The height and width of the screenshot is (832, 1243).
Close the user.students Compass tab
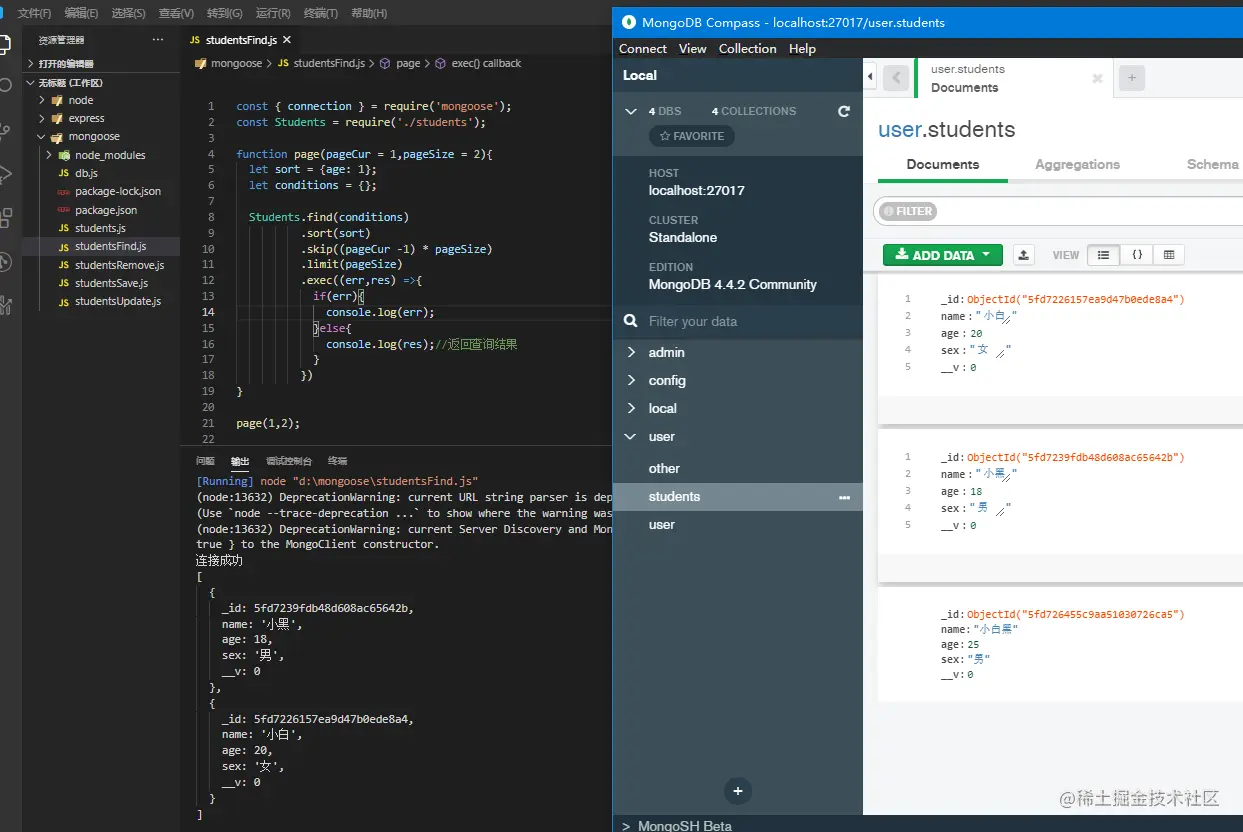coord(1097,78)
